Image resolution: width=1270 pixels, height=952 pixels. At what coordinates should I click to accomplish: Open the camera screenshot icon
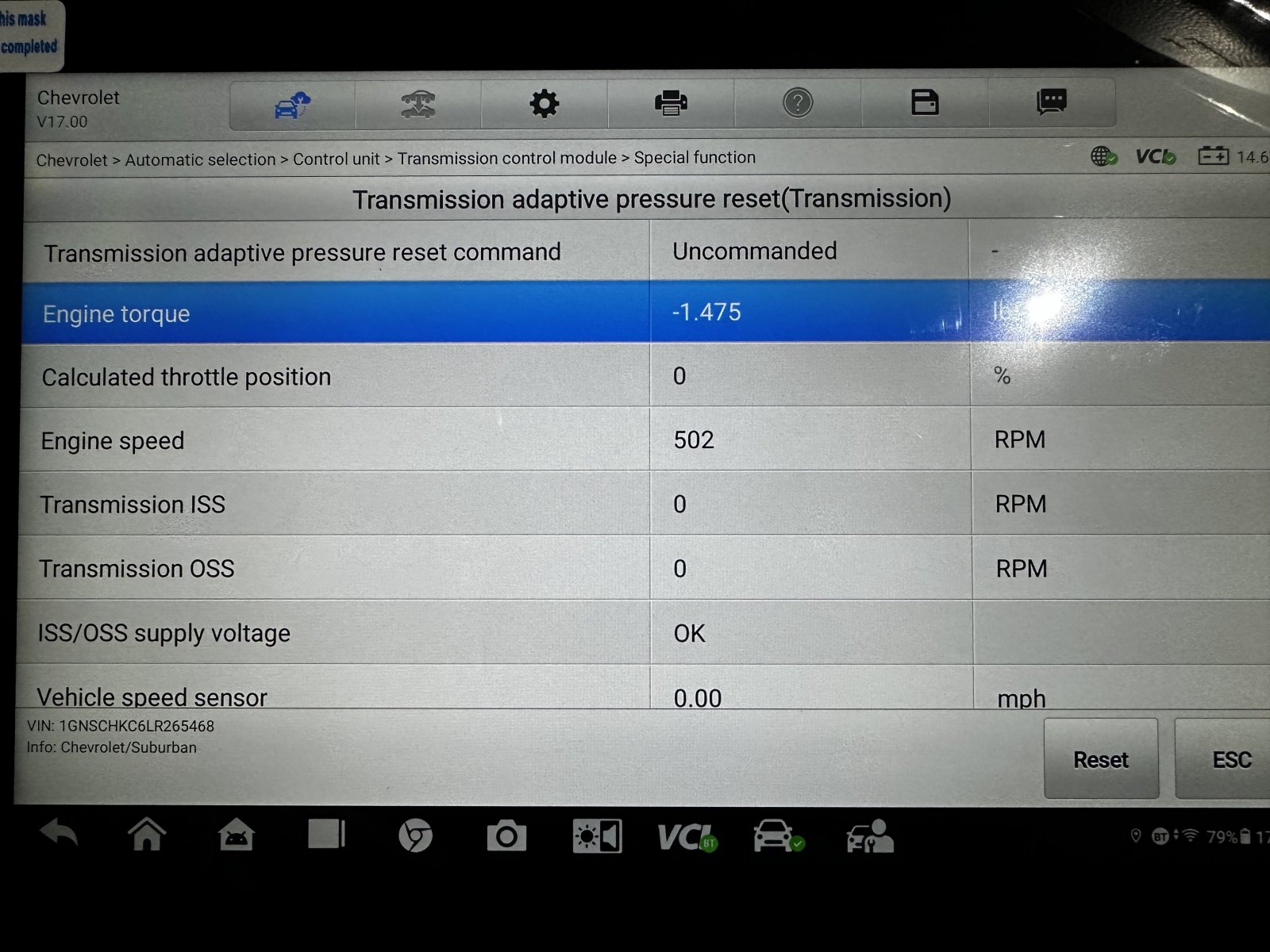pos(506,836)
